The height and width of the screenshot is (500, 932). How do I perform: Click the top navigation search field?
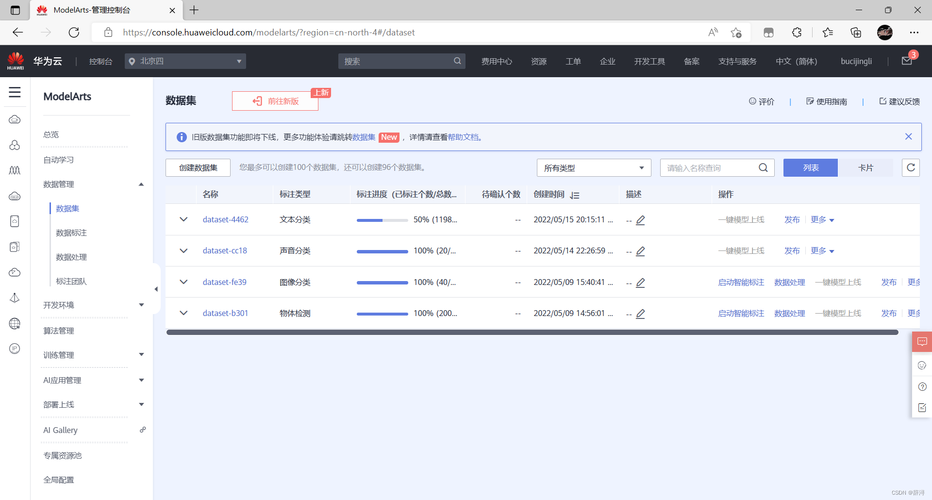401,61
